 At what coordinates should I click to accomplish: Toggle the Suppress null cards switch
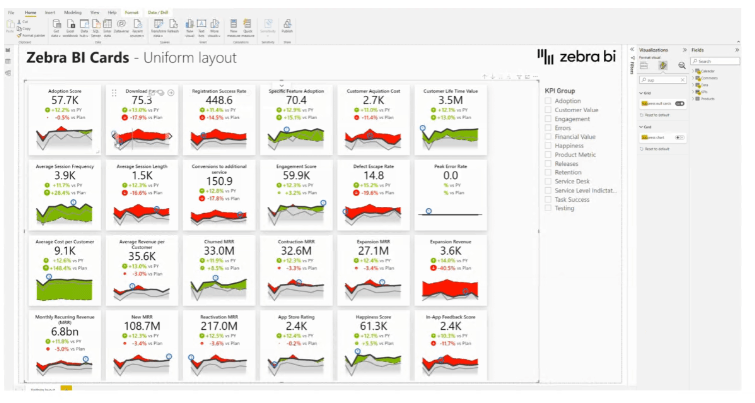tap(679, 103)
